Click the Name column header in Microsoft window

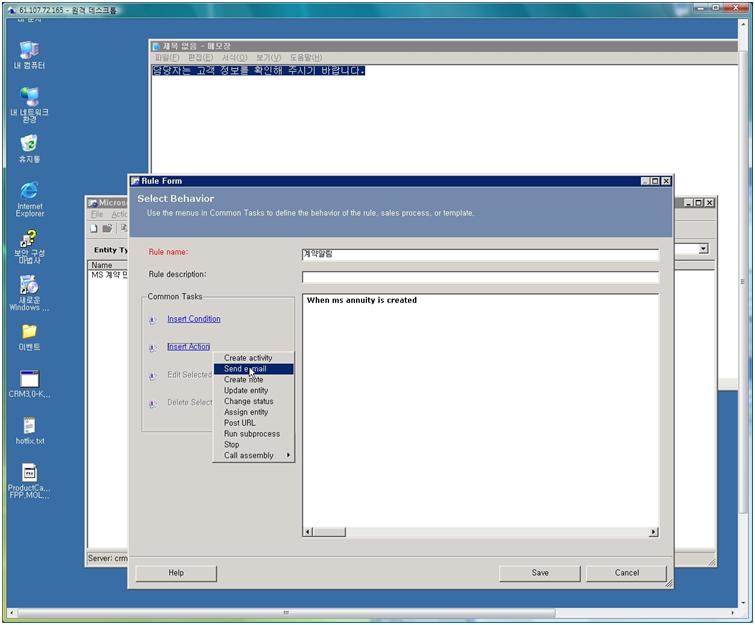tap(108, 265)
